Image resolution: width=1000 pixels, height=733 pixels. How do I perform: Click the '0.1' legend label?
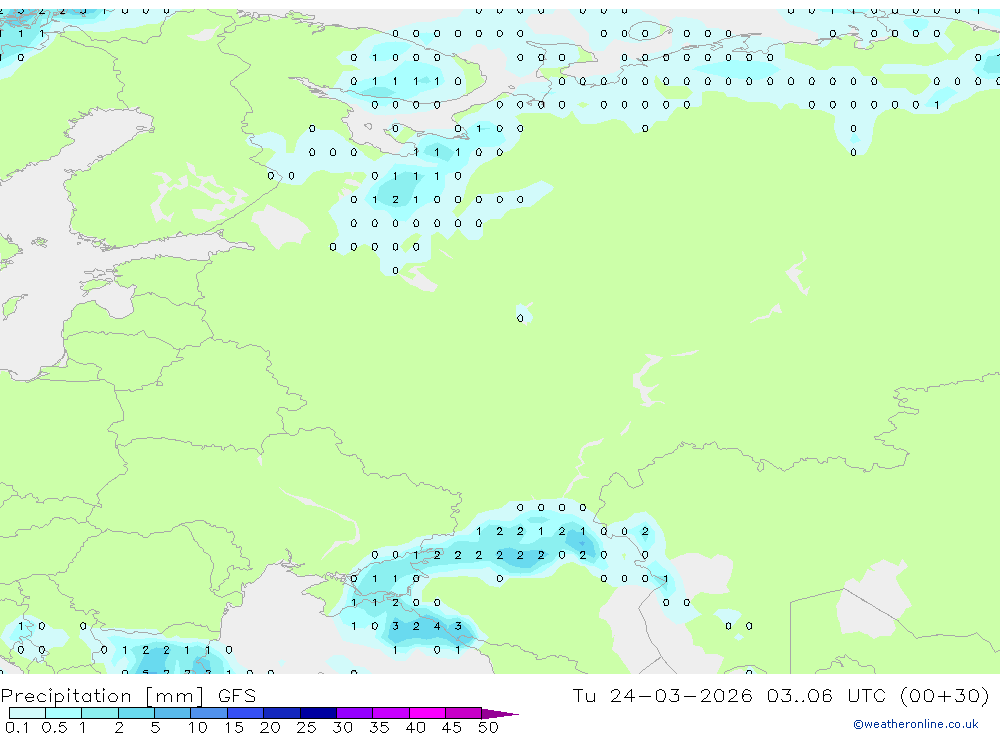pyautogui.click(x=17, y=727)
